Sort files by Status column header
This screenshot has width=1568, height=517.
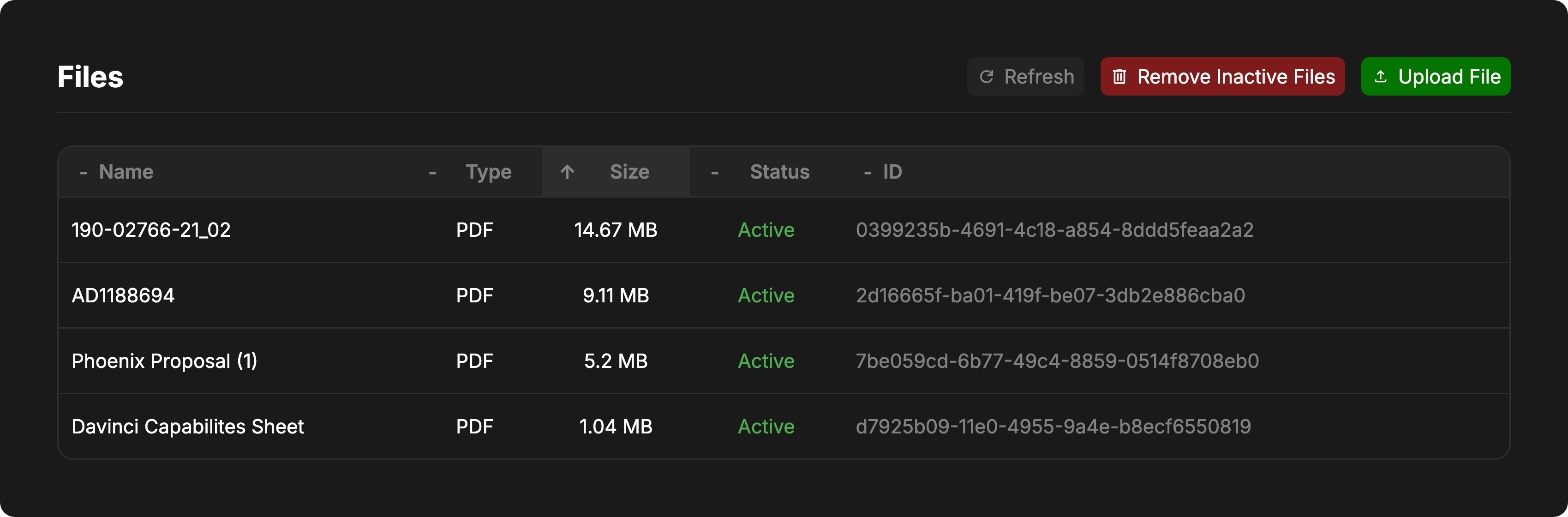[x=779, y=172]
